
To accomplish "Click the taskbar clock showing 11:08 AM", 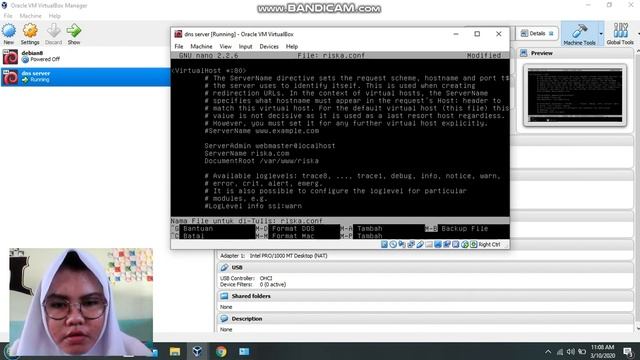I will click(602, 351).
